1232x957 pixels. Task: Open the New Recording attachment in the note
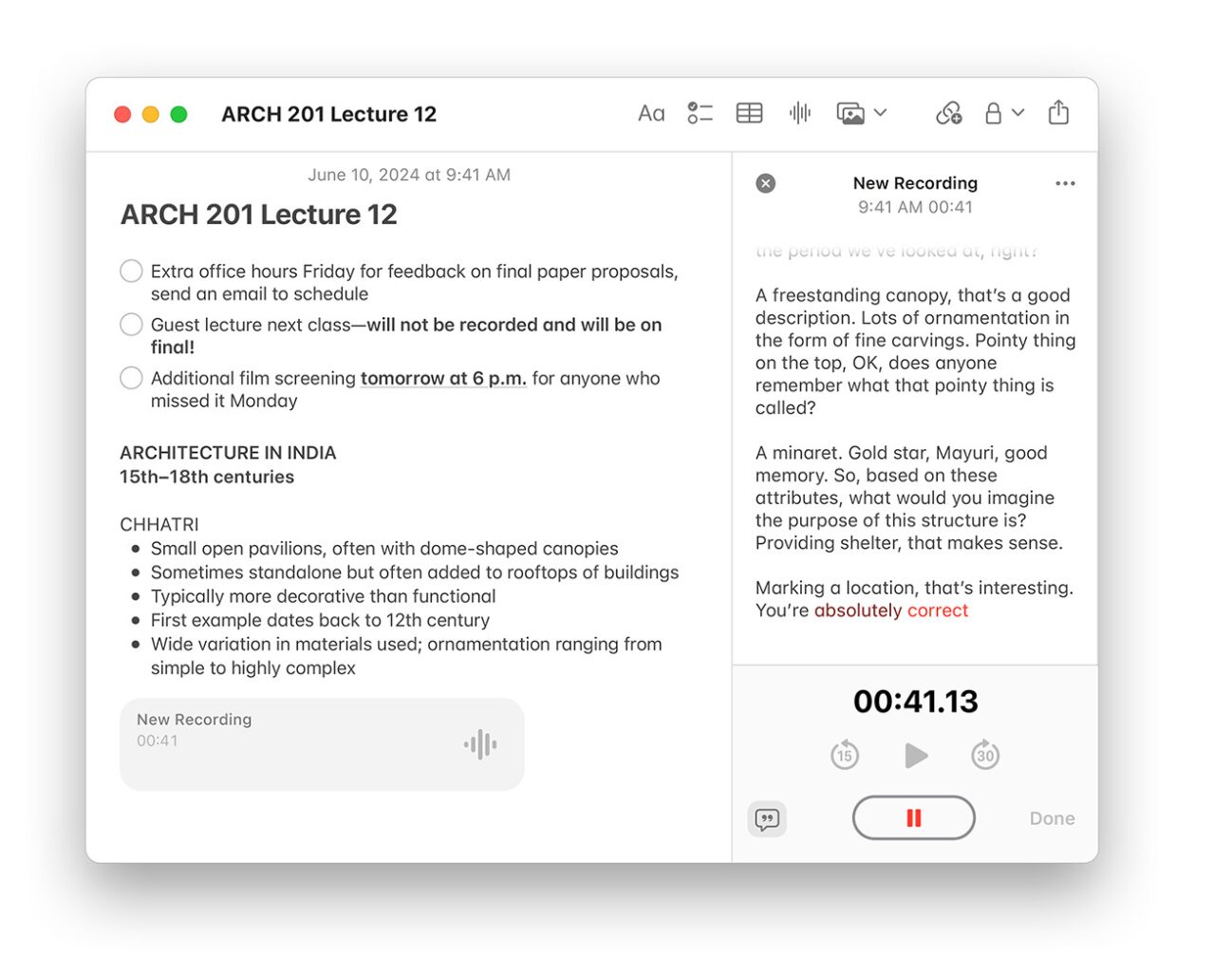(322, 744)
